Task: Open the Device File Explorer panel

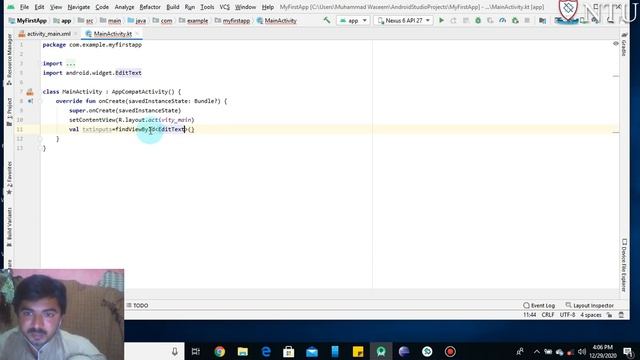Action: [624, 265]
